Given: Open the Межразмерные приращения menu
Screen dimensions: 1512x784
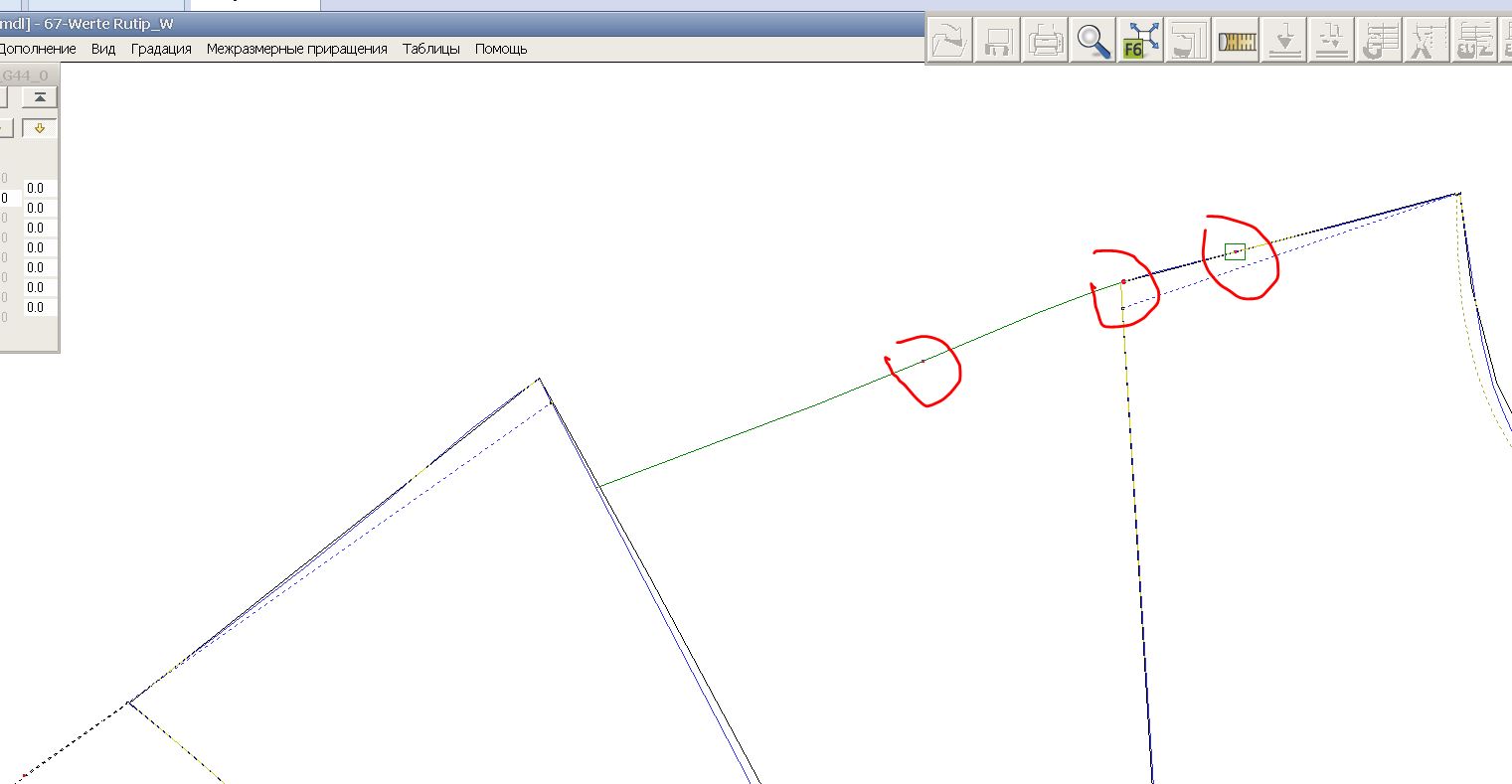Looking at the screenshot, I should pyautogui.click(x=297, y=49).
